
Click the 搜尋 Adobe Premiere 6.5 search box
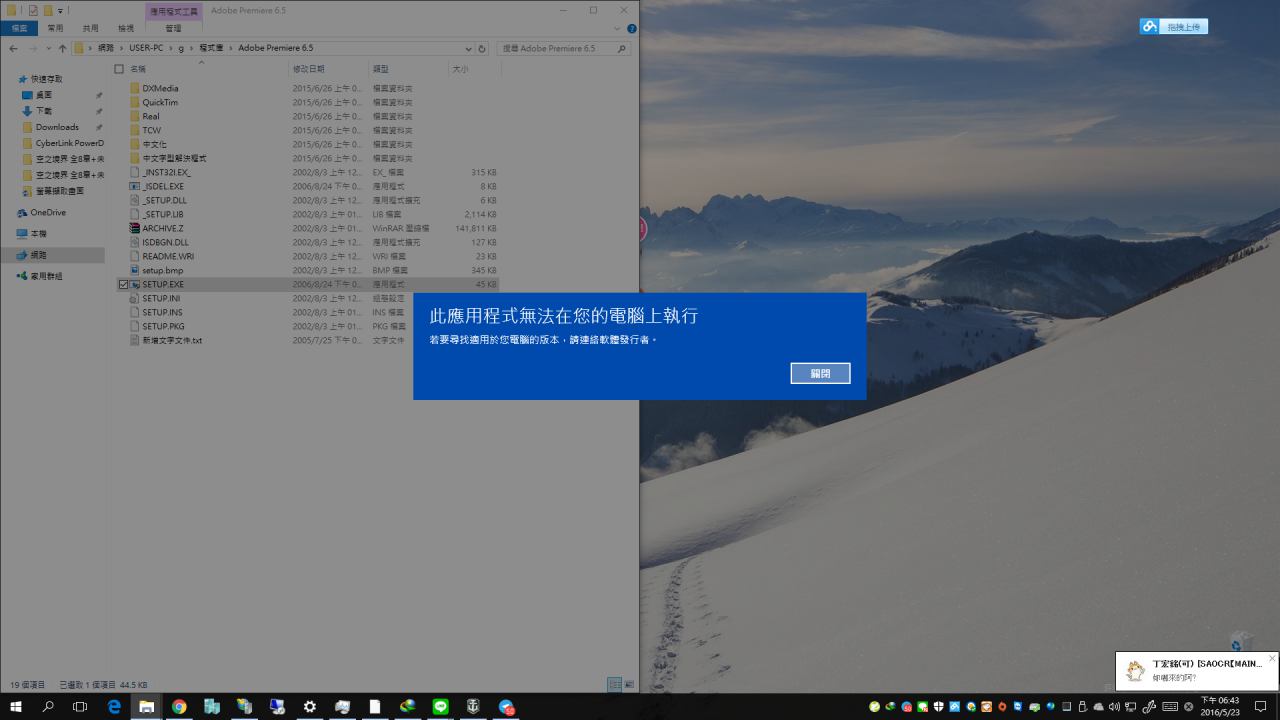pyautogui.click(x=560, y=48)
